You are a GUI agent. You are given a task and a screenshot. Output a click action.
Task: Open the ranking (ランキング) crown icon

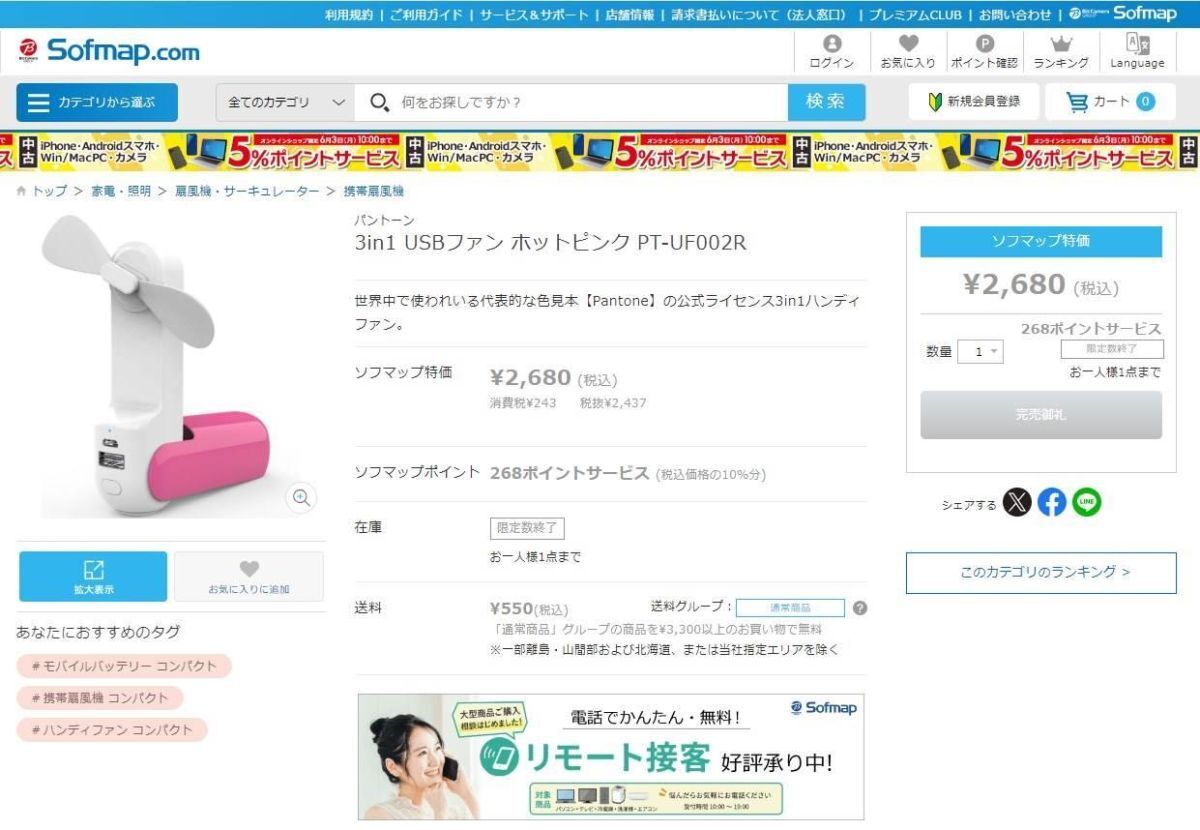1061,52
